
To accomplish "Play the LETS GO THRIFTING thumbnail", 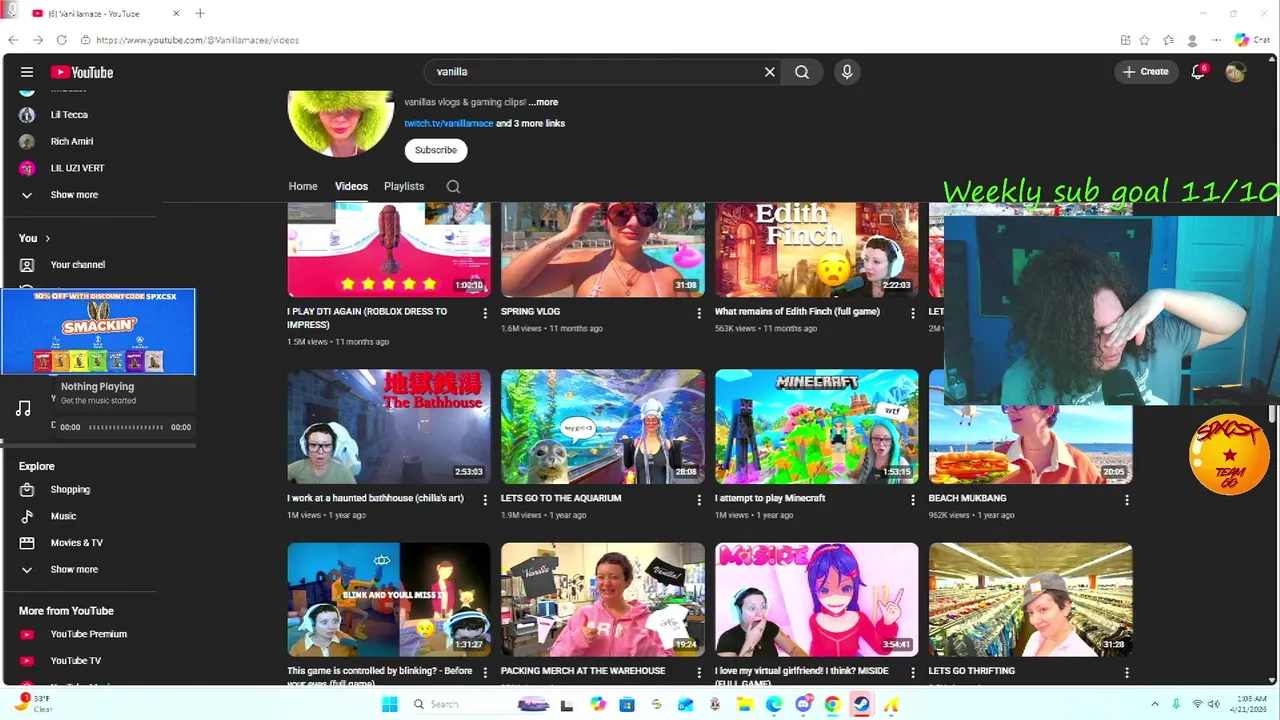I will [1031, 600].
